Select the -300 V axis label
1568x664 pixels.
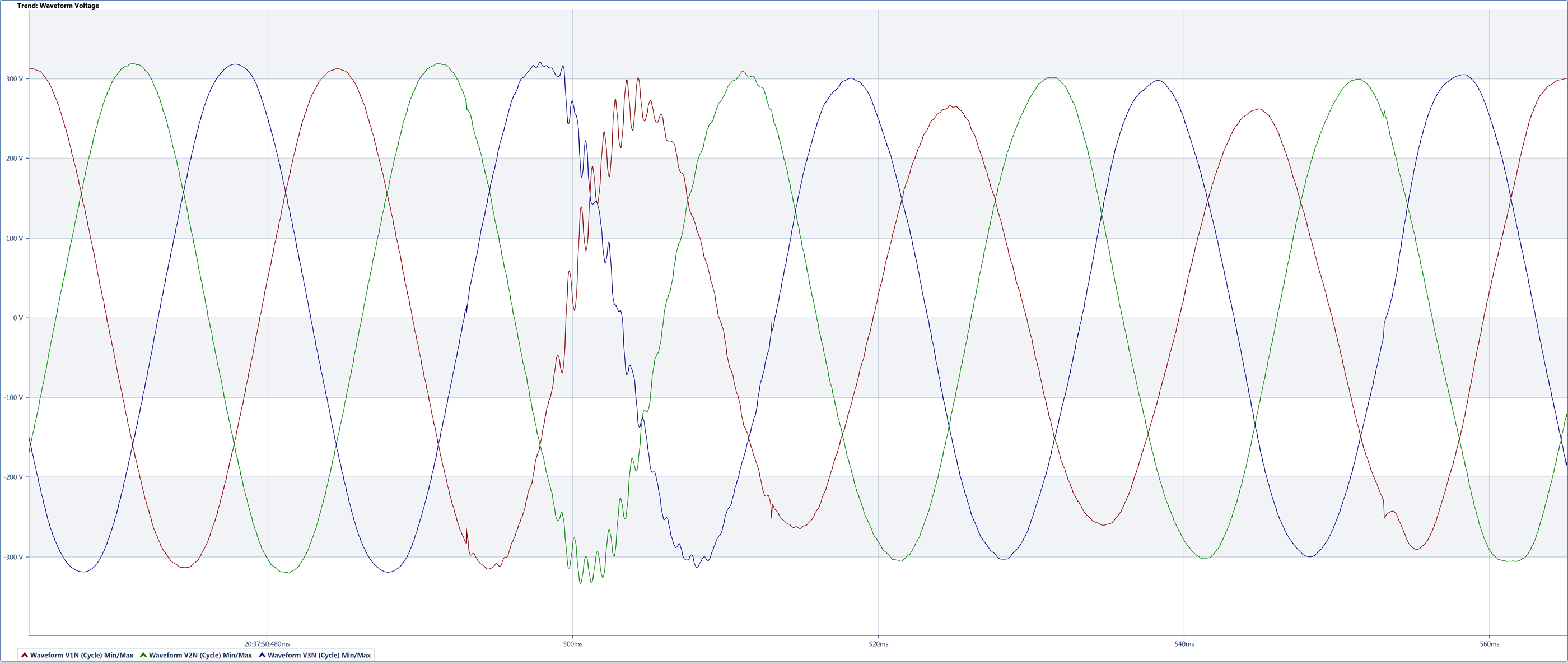pos(13,558)
